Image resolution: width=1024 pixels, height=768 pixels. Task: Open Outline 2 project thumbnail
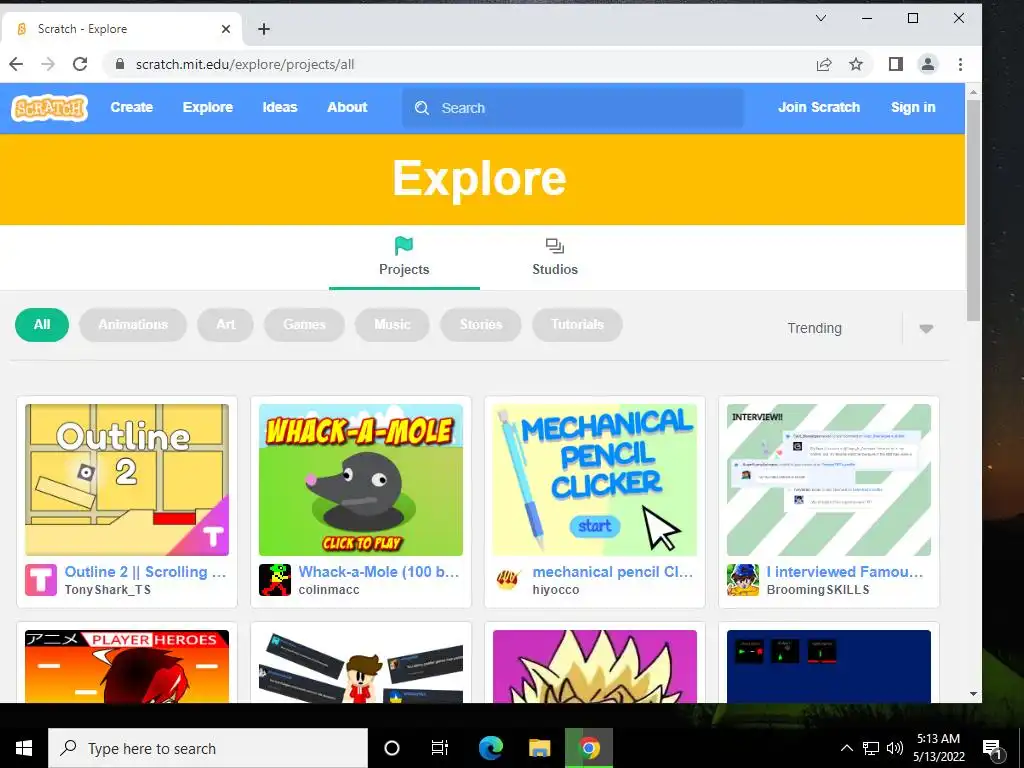click(127, 480)
